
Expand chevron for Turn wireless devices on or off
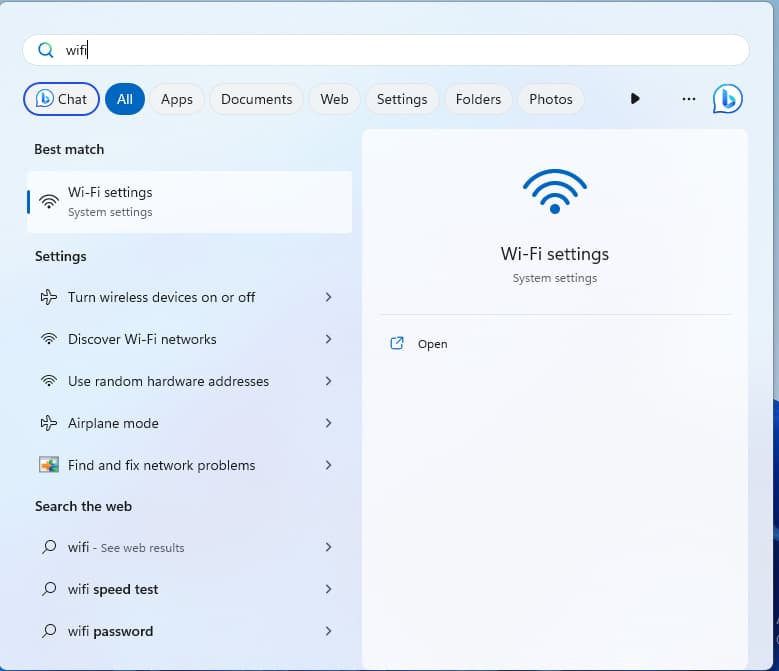328,297
